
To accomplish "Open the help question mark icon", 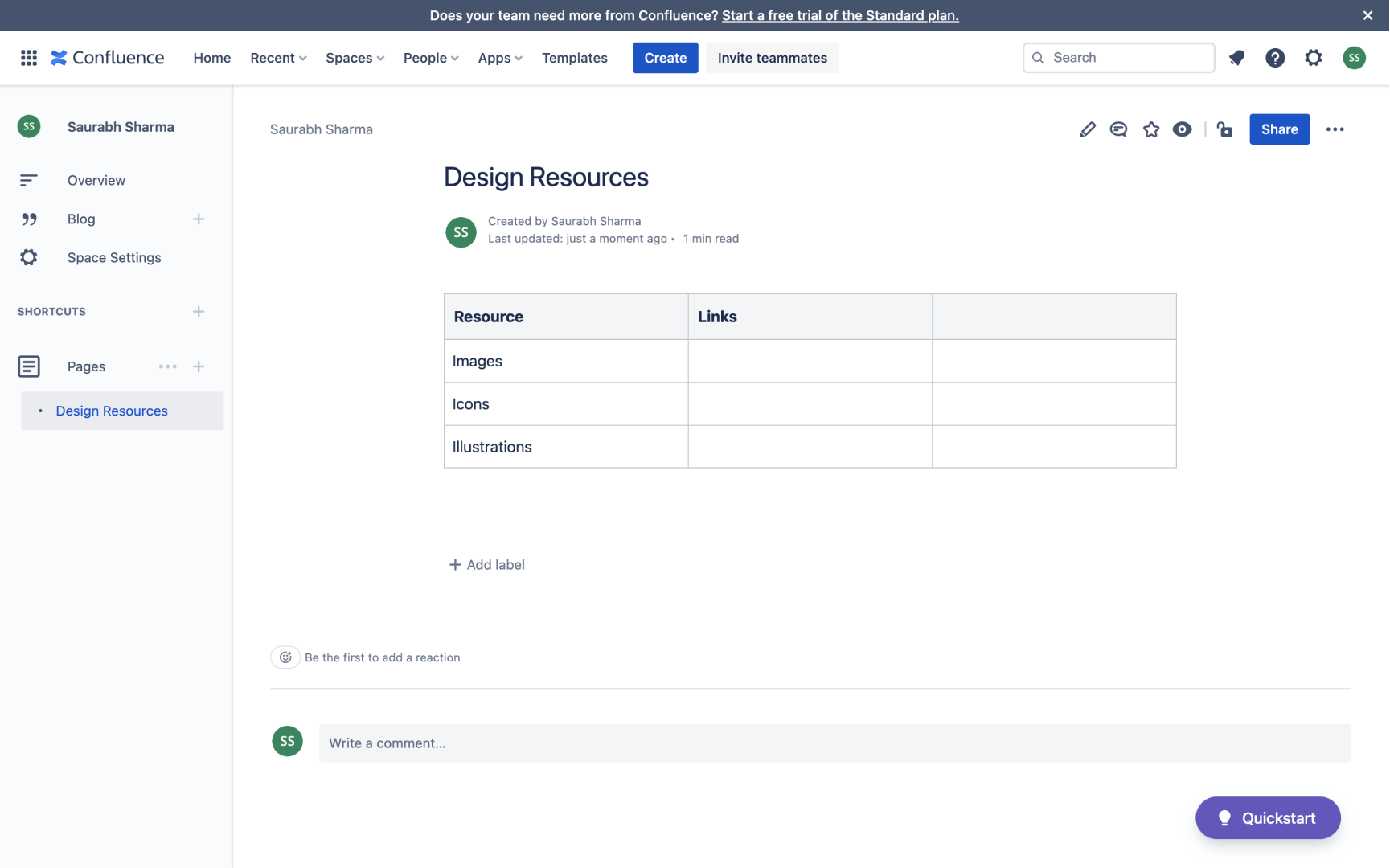I will (1274, 57).
